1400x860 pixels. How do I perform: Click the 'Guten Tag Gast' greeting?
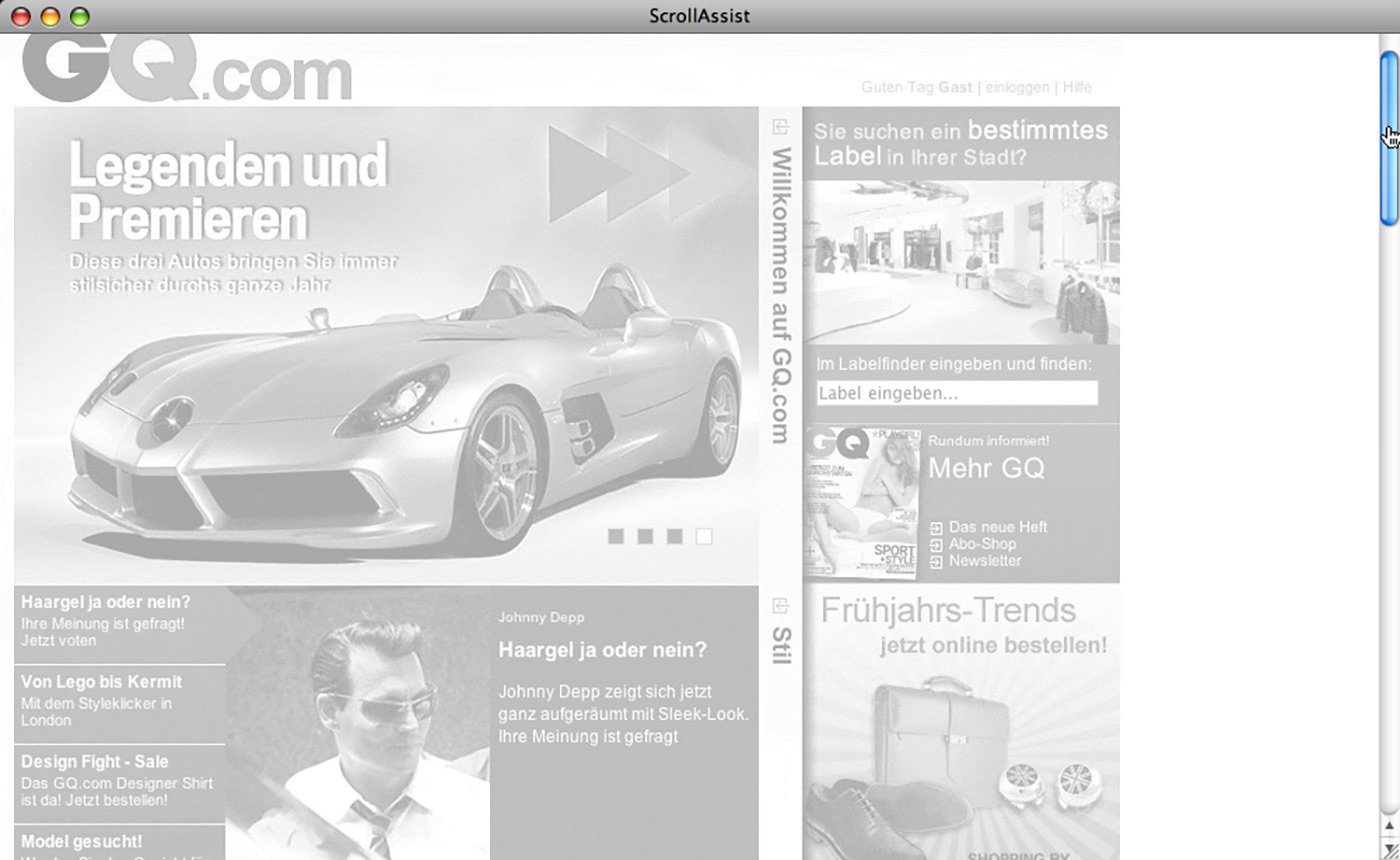tap(916, 87)
